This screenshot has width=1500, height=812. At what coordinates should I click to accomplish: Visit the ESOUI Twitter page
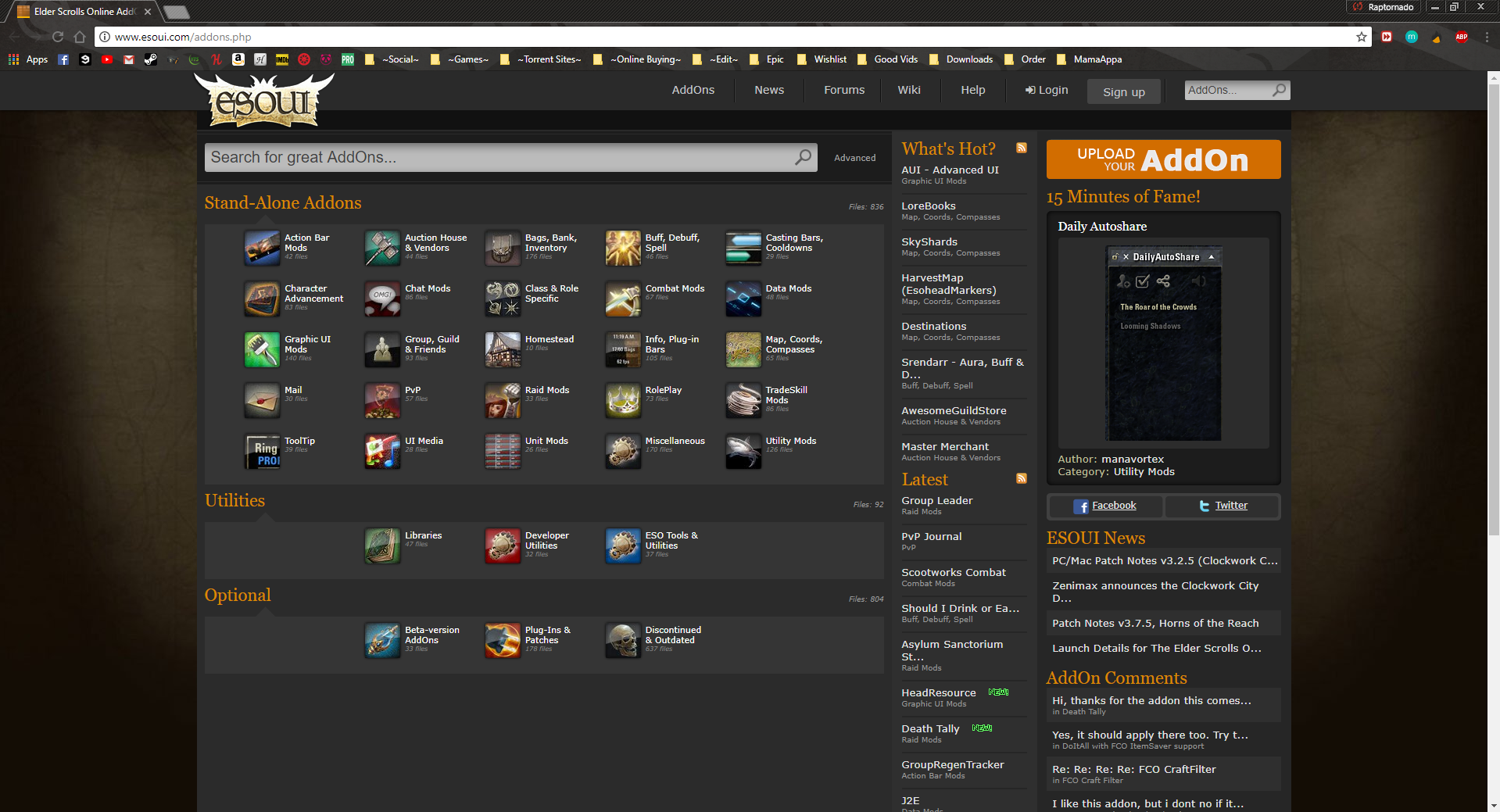click(1223, 506)
